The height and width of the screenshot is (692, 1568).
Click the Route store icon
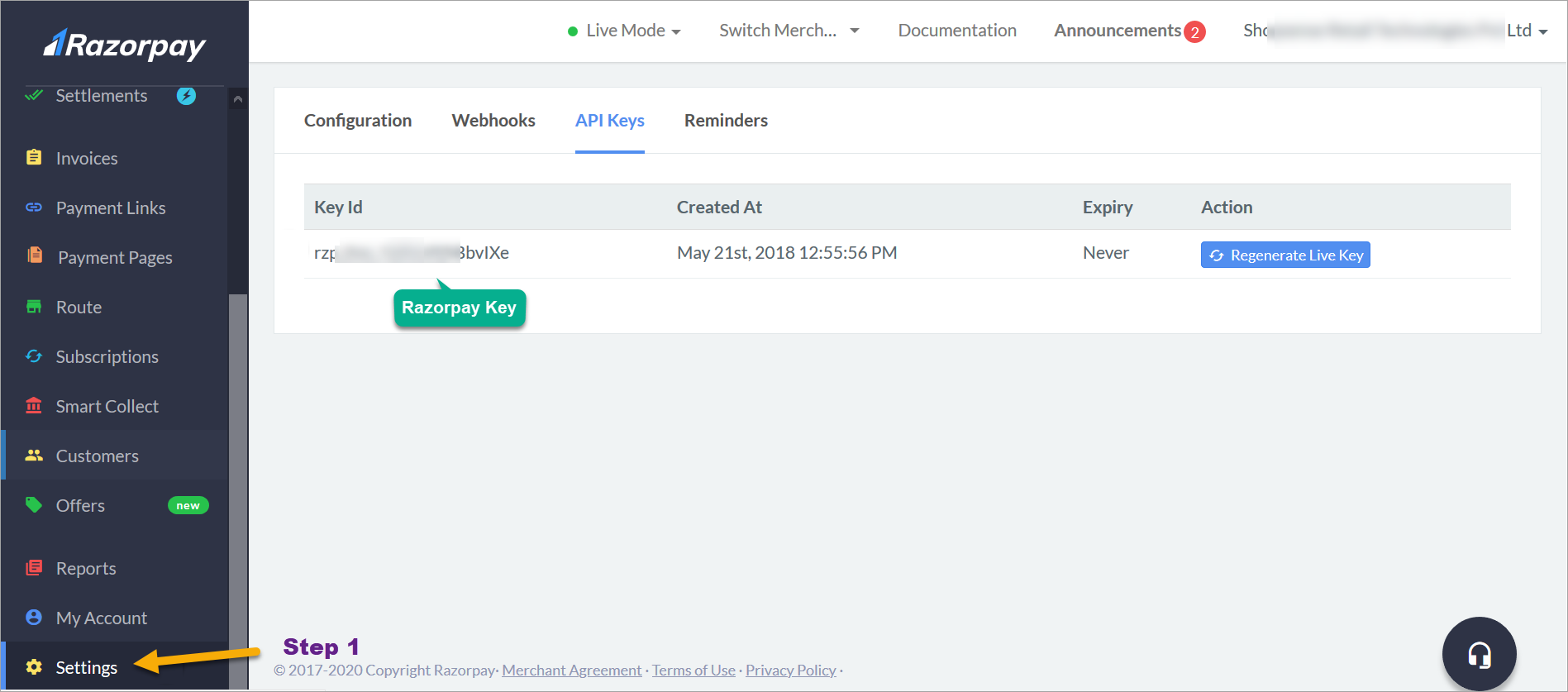(x=34, y=307)
